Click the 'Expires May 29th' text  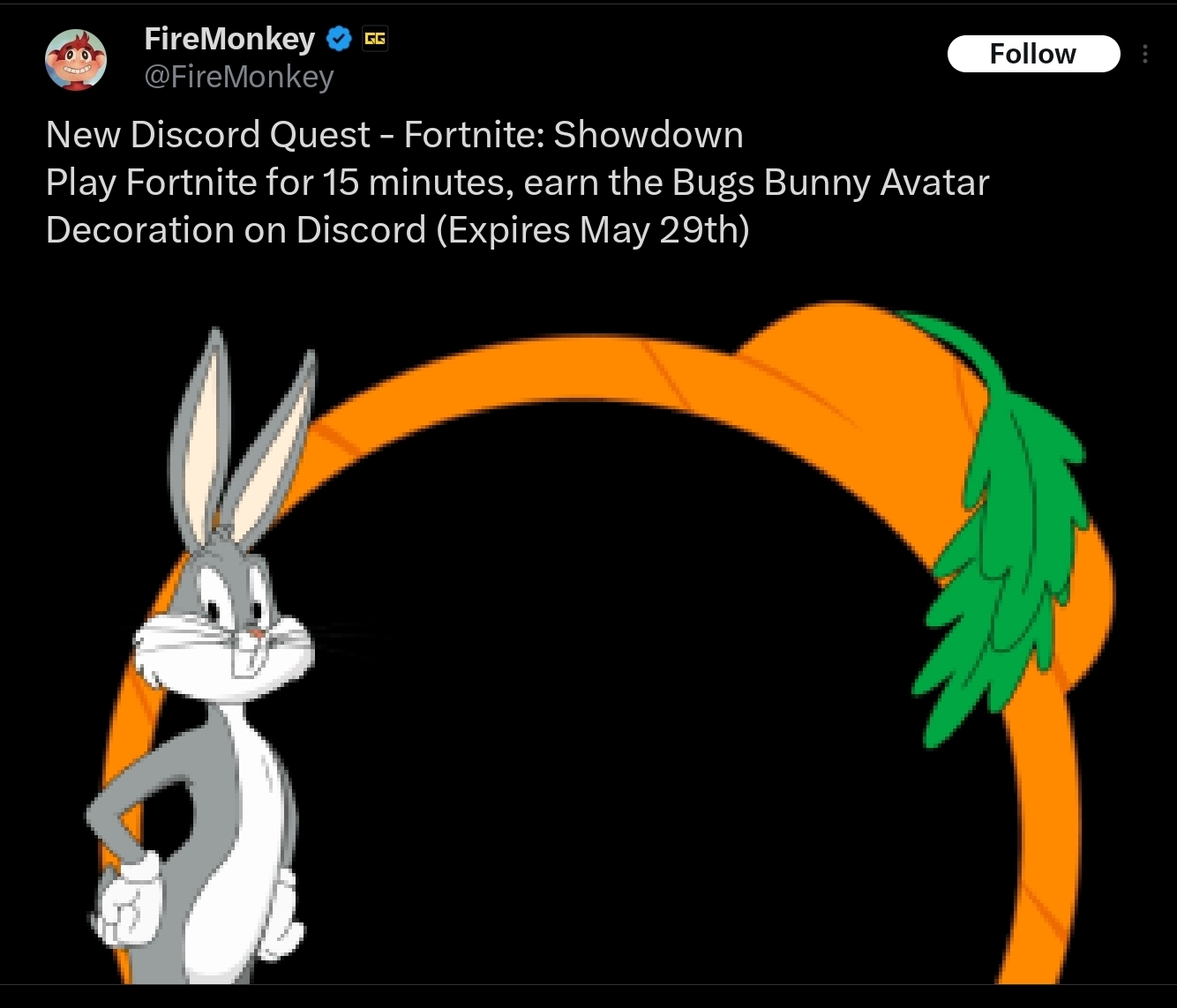[x=593, y=230]
